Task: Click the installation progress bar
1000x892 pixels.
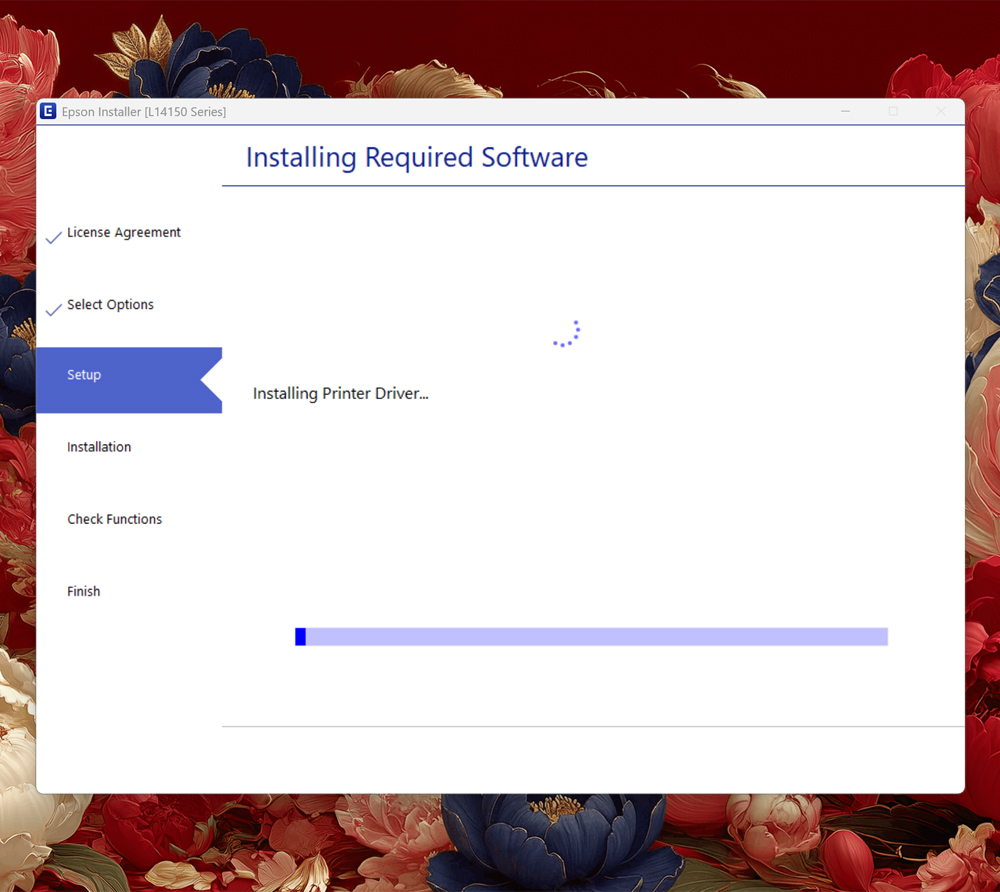Action: pyautogui.click(x=591, y=636)
